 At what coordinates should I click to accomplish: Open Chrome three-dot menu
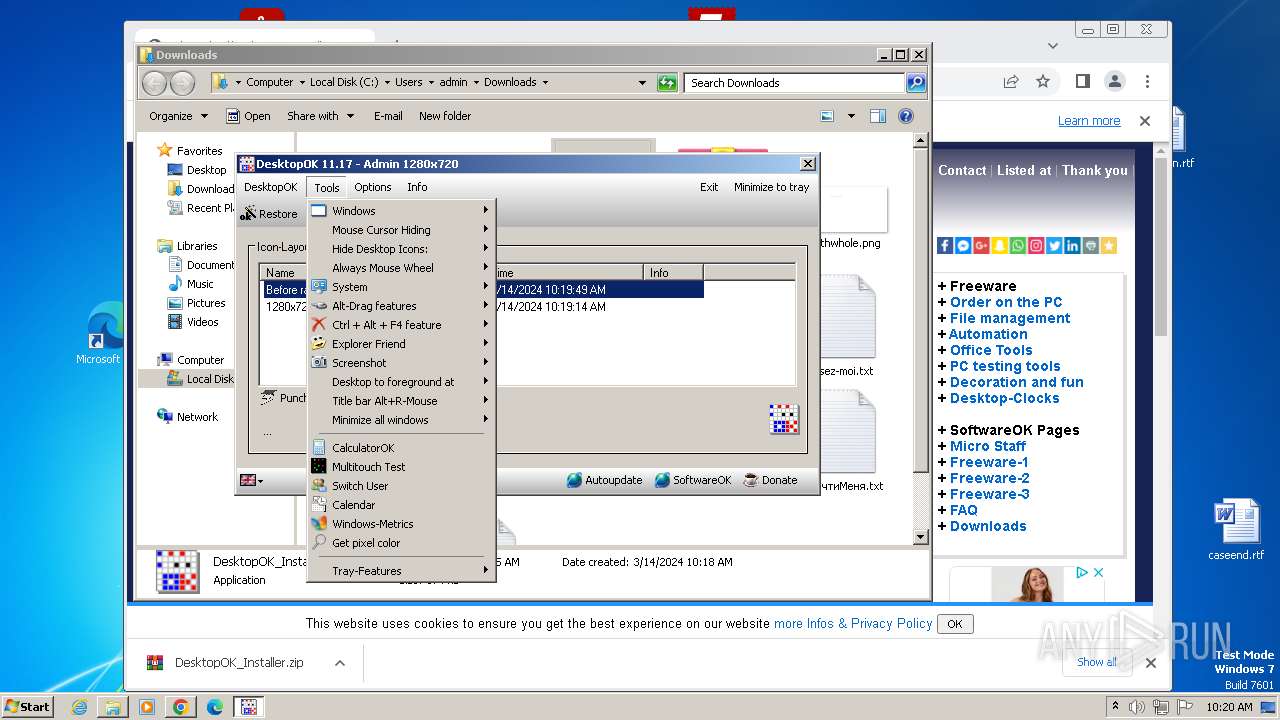pyautogui.click(x=1147, y=82)
